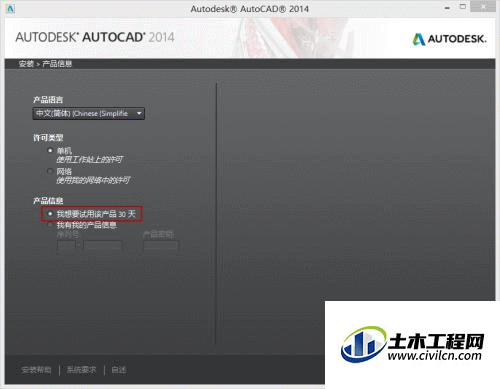Maximize the AutoCAD 2014 installer window
Screen dimensions: 500x389
463,7
